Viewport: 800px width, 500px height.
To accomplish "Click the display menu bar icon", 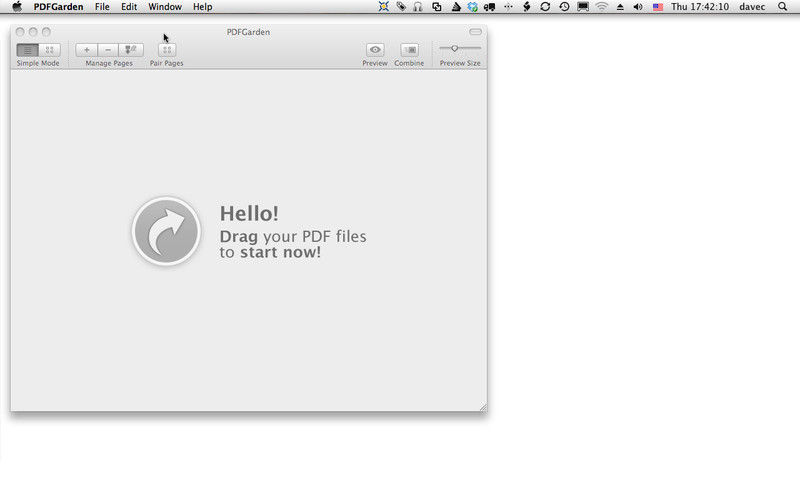I will pyautogui.click(x=583, y=7).
